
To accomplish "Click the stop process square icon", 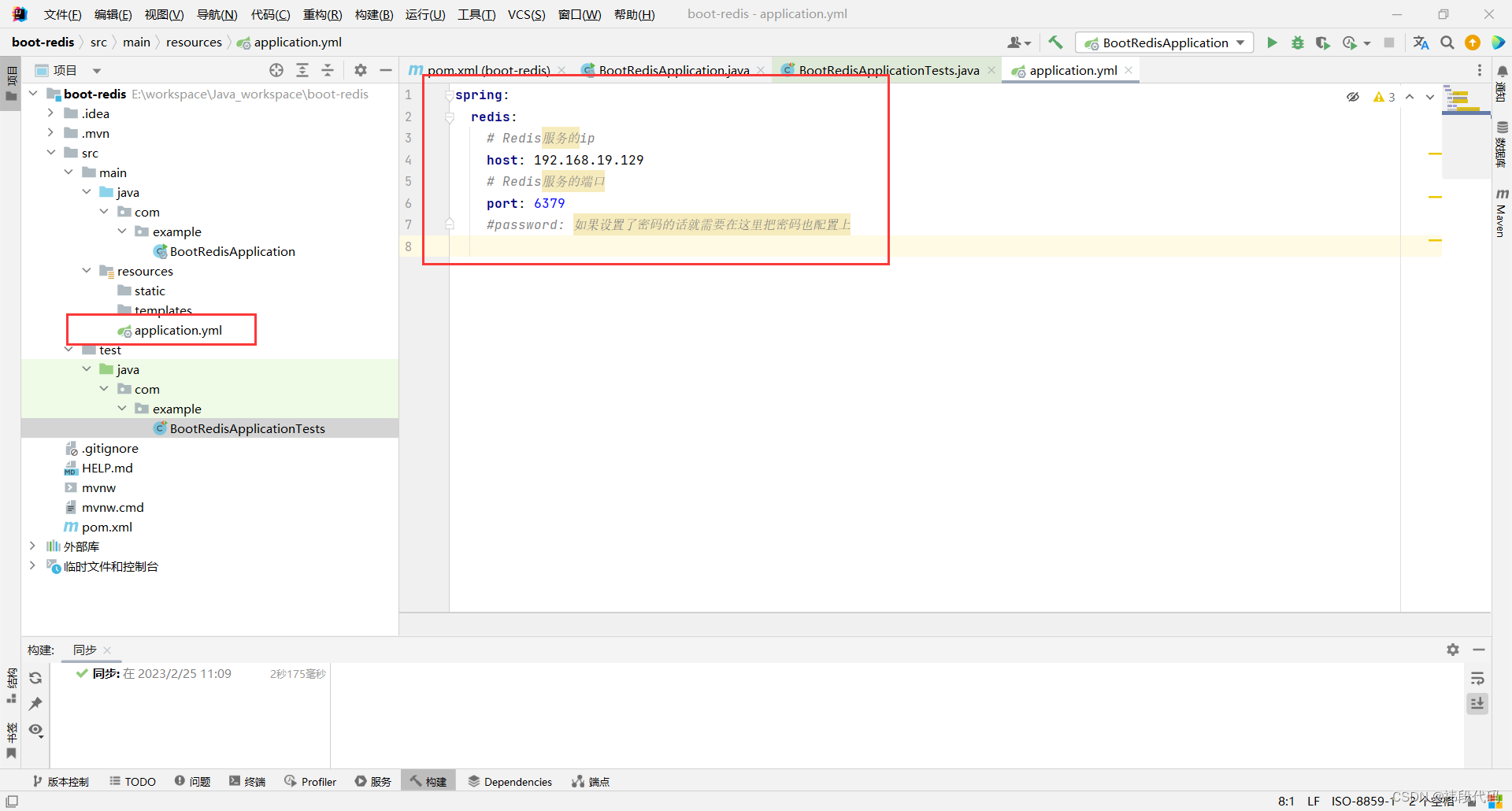I will click(x=1389, y=43).
